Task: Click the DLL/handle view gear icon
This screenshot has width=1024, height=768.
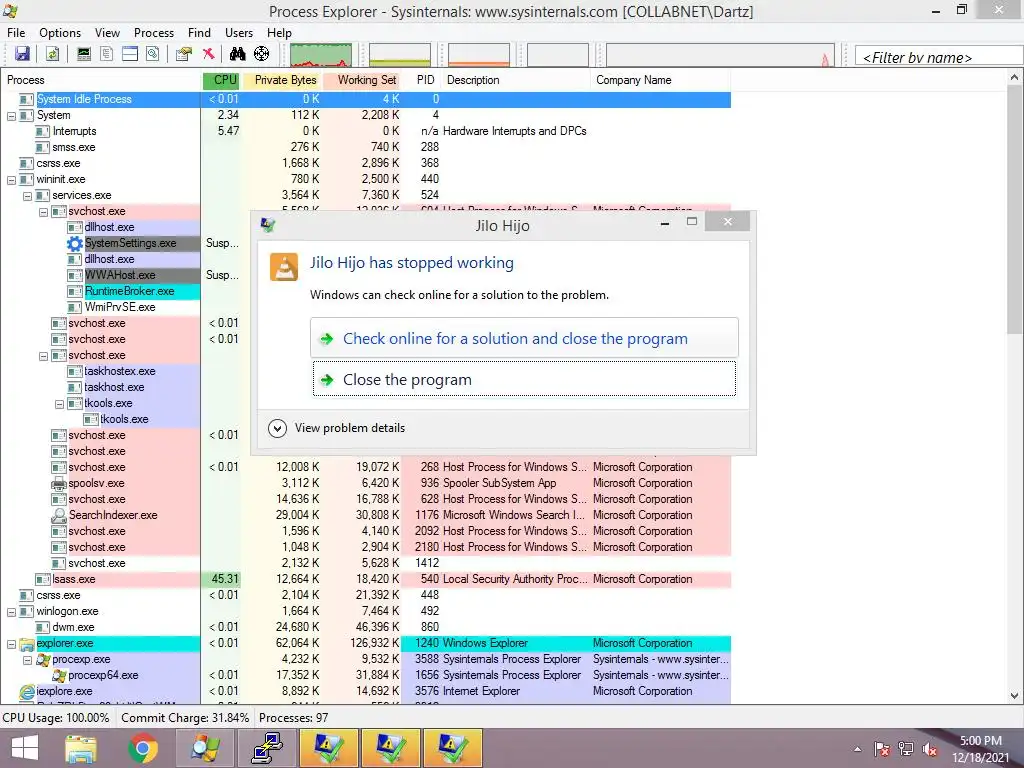Action: tap(153, 54)
